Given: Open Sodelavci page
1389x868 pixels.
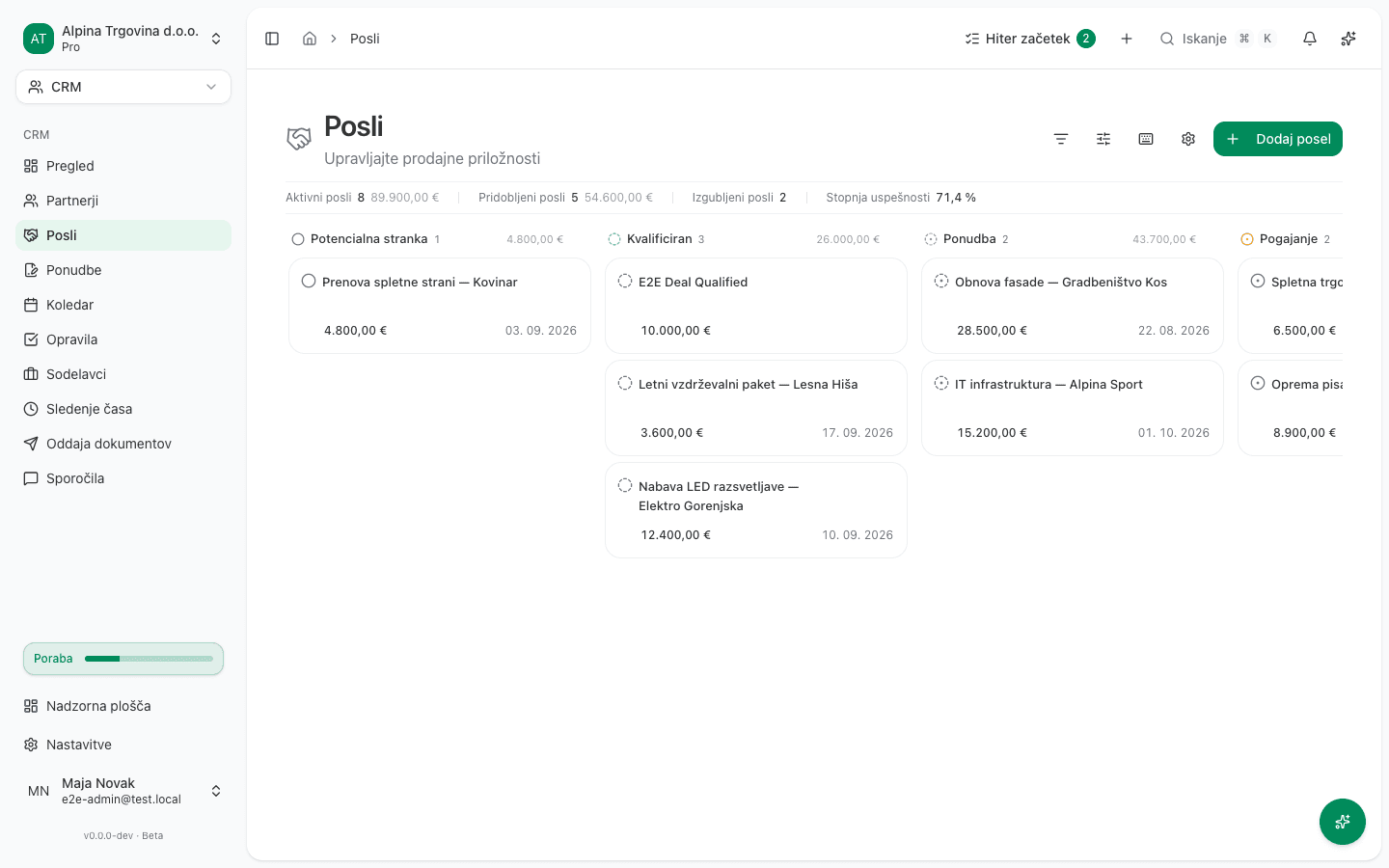Looking at the screenshot, I should (123, 374).
